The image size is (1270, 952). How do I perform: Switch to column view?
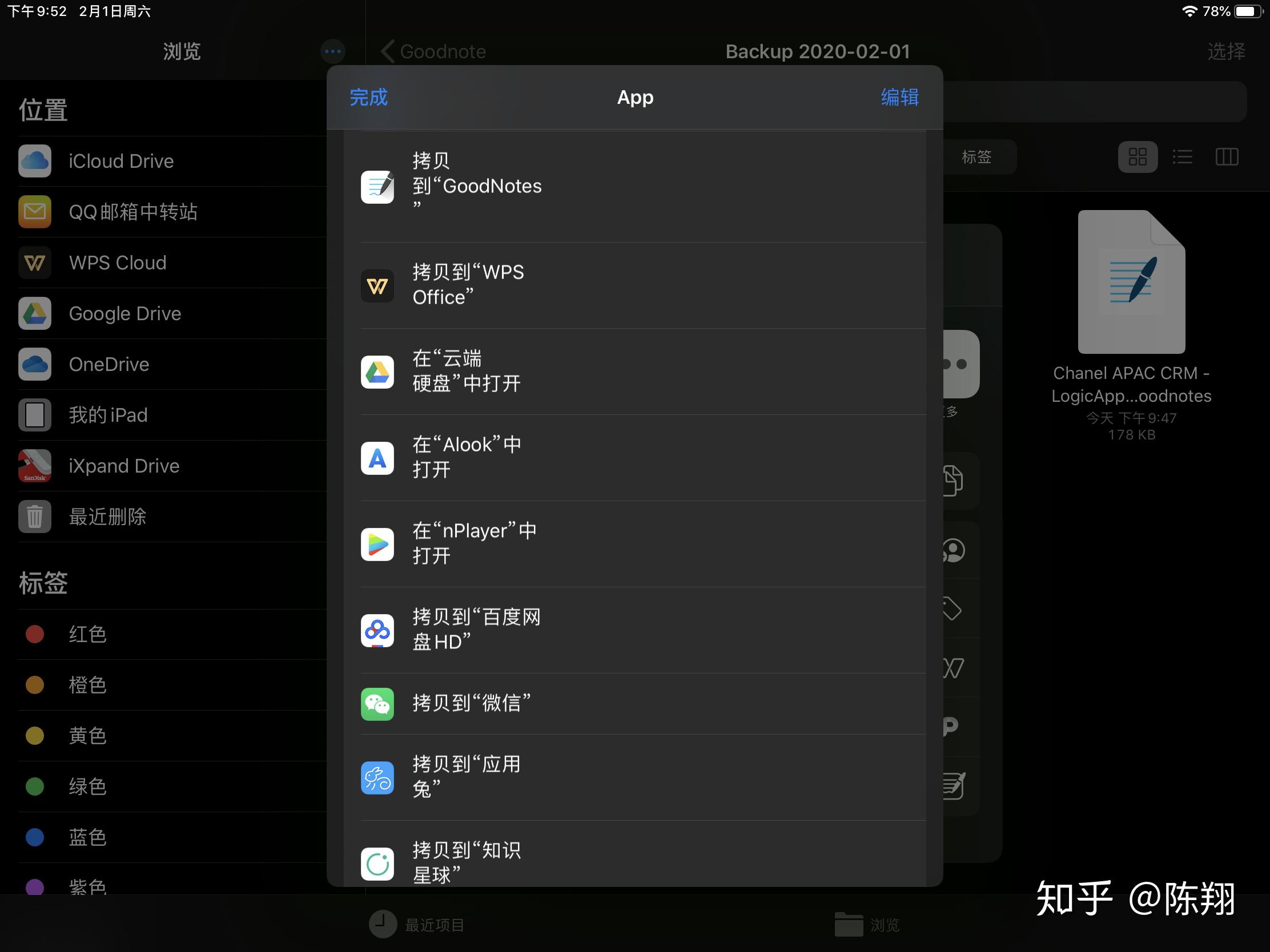pos(1227,156)
